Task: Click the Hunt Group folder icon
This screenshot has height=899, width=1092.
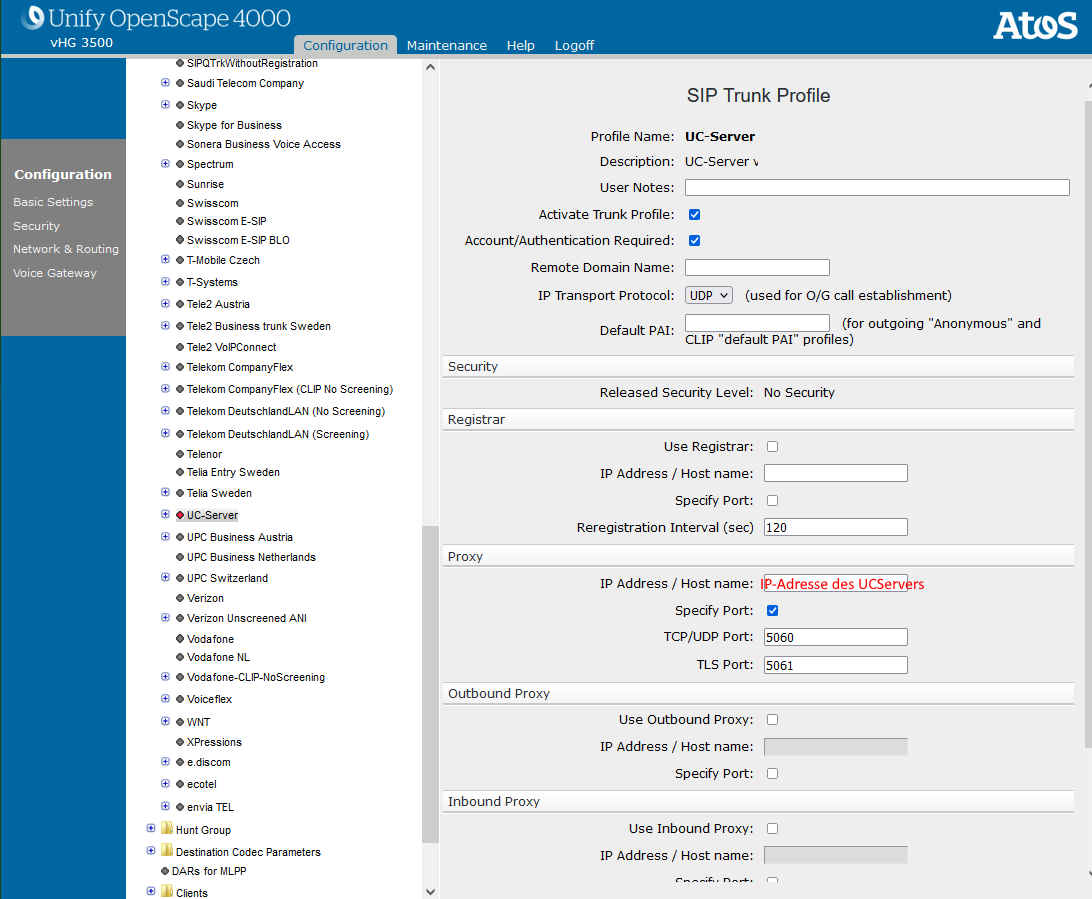Action: pyautogui.click(x=166, y=829)
